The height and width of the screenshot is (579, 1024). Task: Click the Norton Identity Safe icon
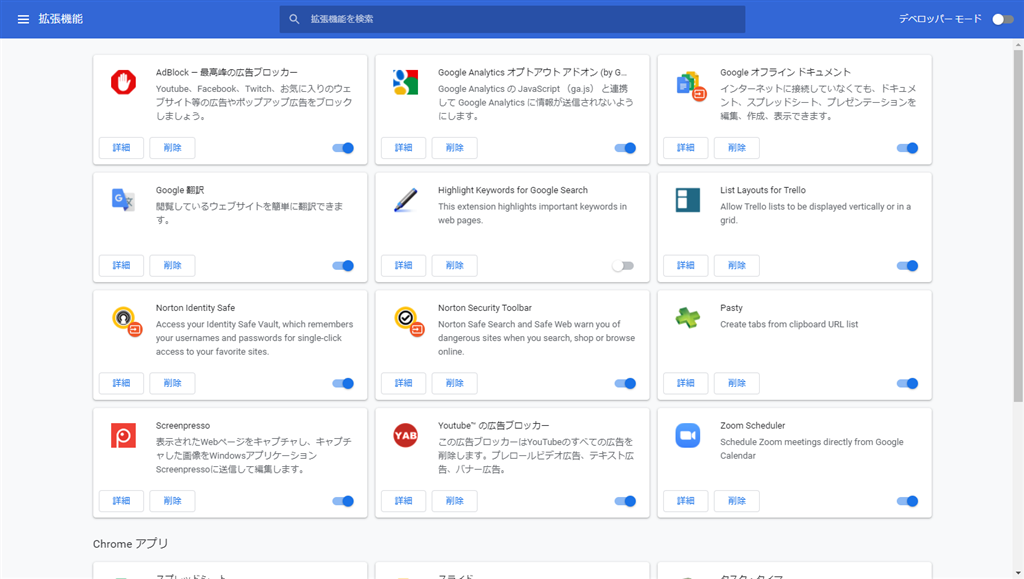(126, 321)
